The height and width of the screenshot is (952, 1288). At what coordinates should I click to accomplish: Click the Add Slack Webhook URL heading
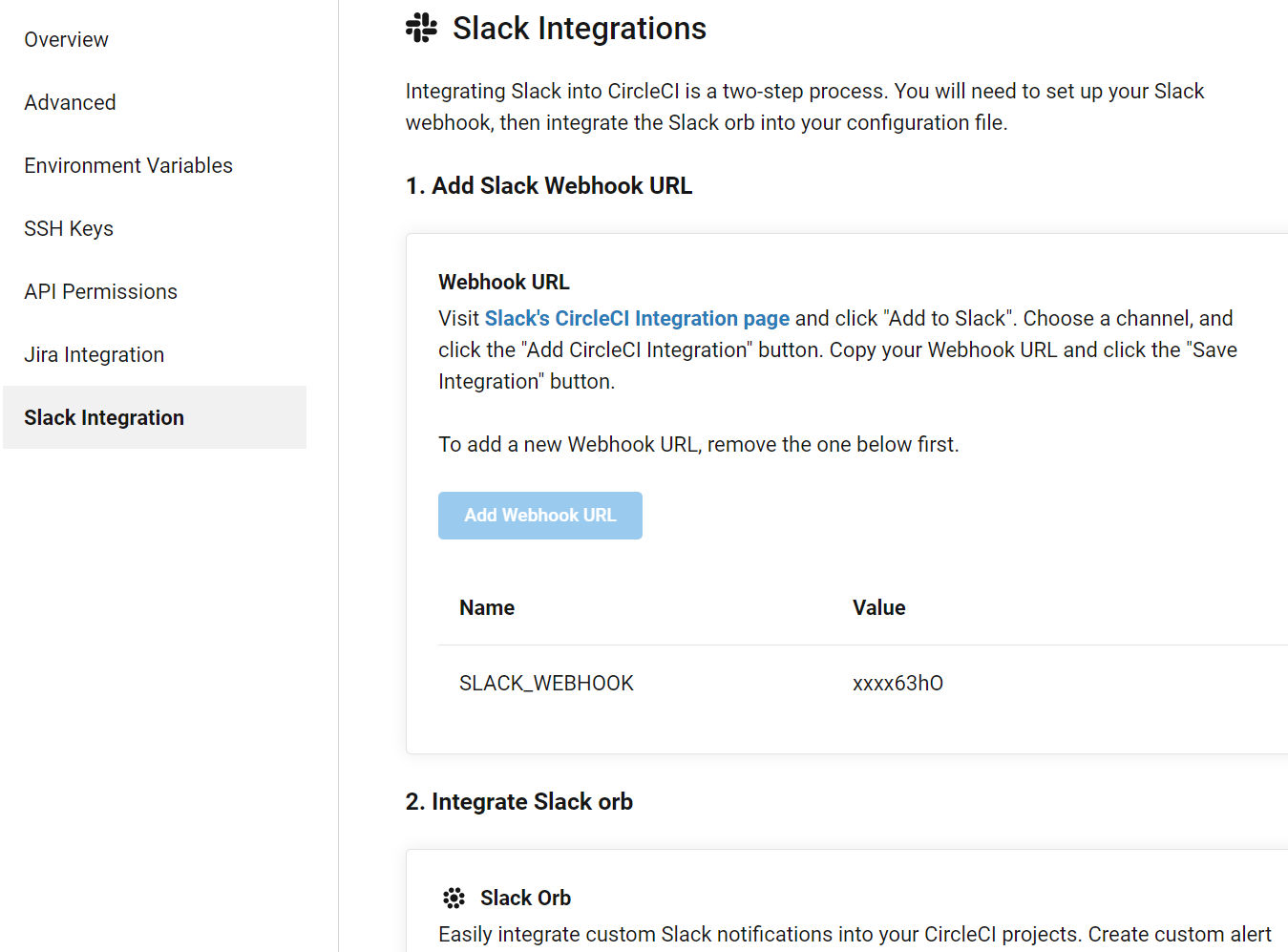pyautogui.click(x=549, y=185)
